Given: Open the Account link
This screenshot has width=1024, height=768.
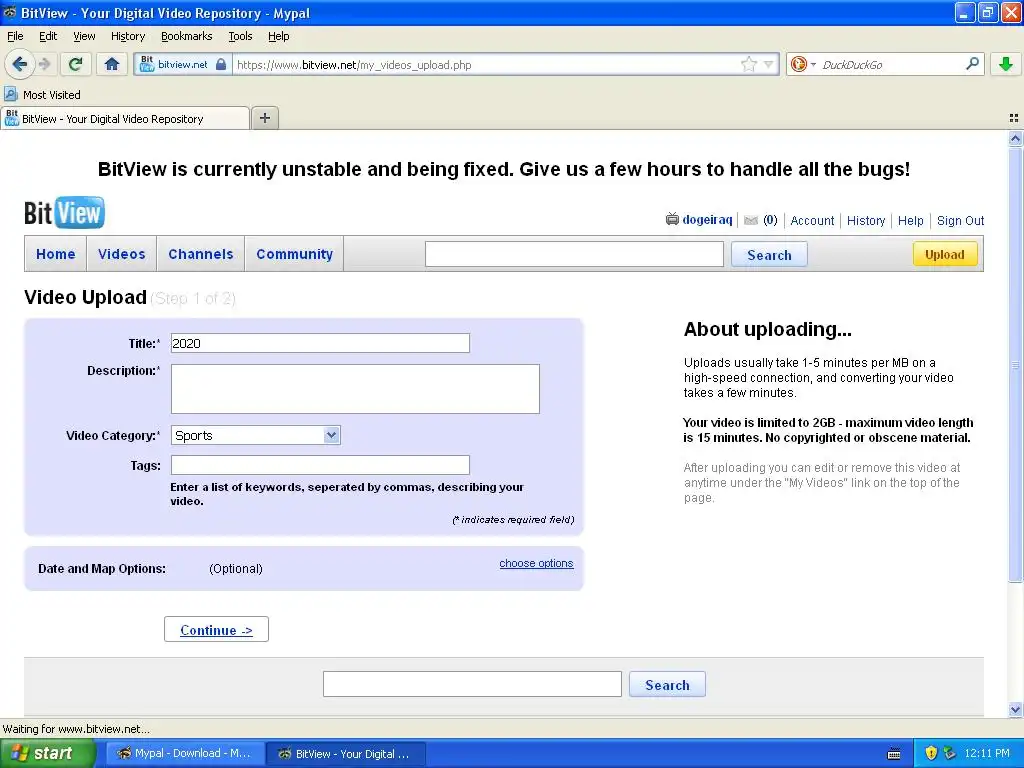Looking at the screenshot, I should coord(812,221).
